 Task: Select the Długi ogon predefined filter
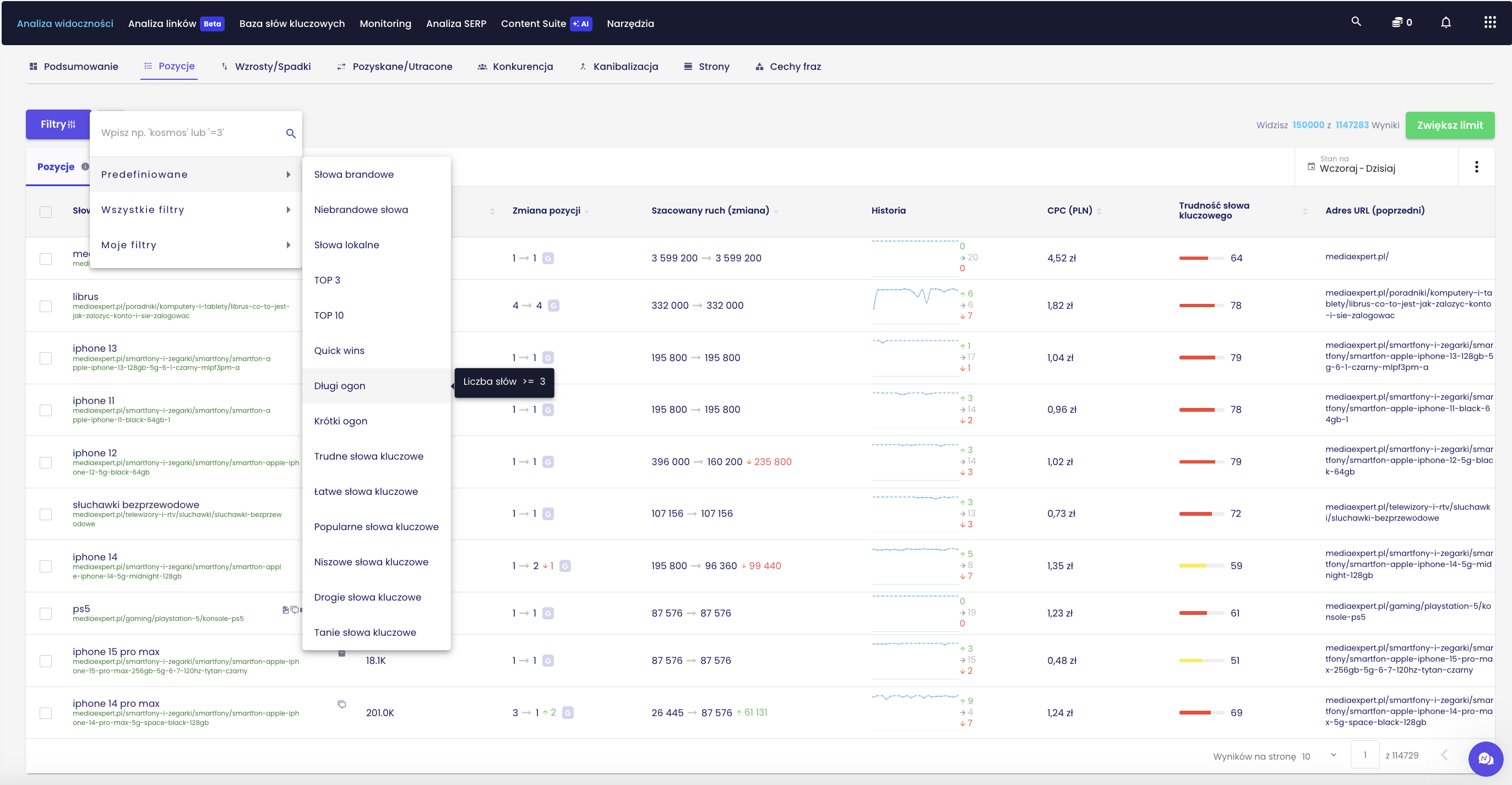pos(376,385)
